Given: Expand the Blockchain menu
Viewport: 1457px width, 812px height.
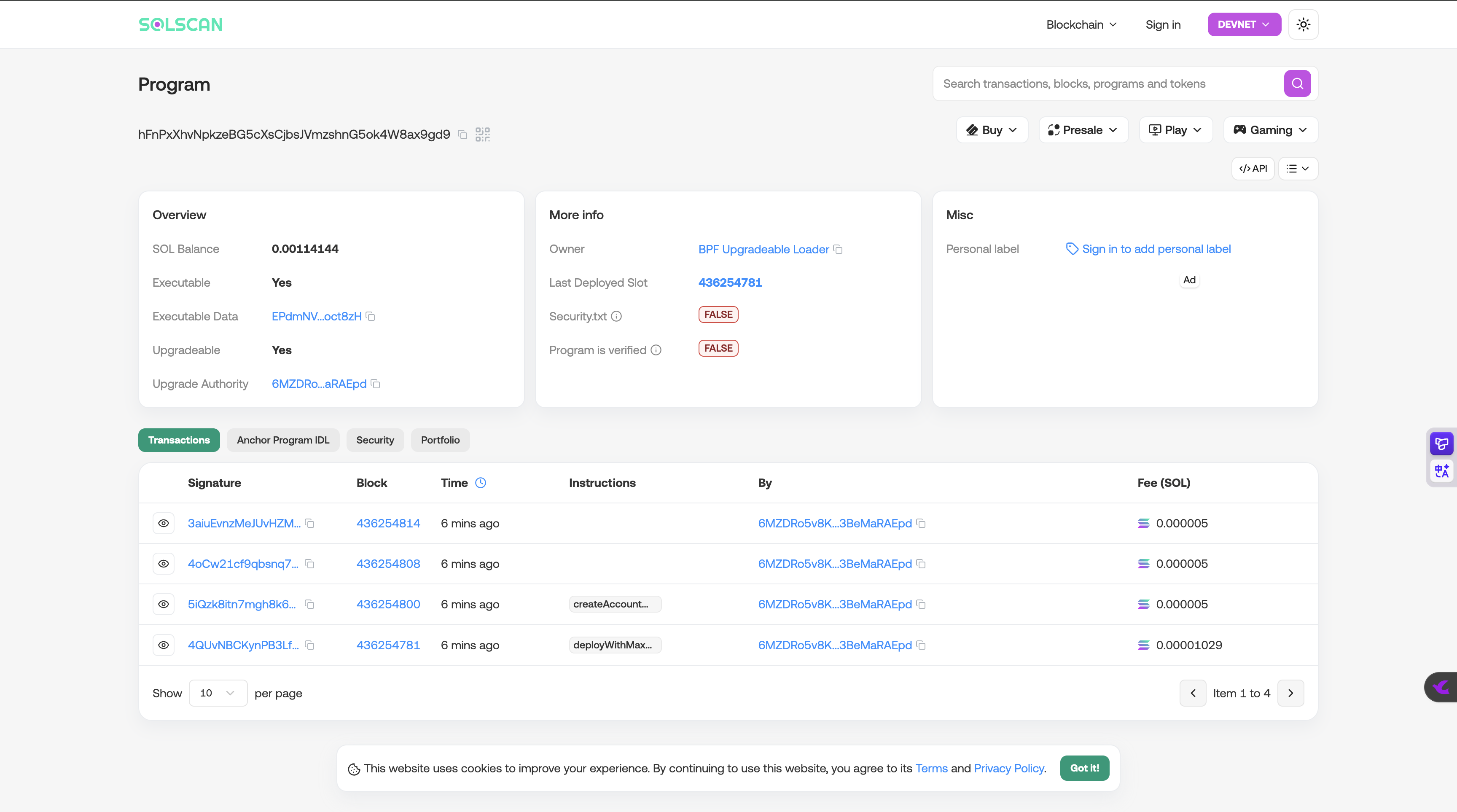Looking at the screenshot, I should point(1081,24).
